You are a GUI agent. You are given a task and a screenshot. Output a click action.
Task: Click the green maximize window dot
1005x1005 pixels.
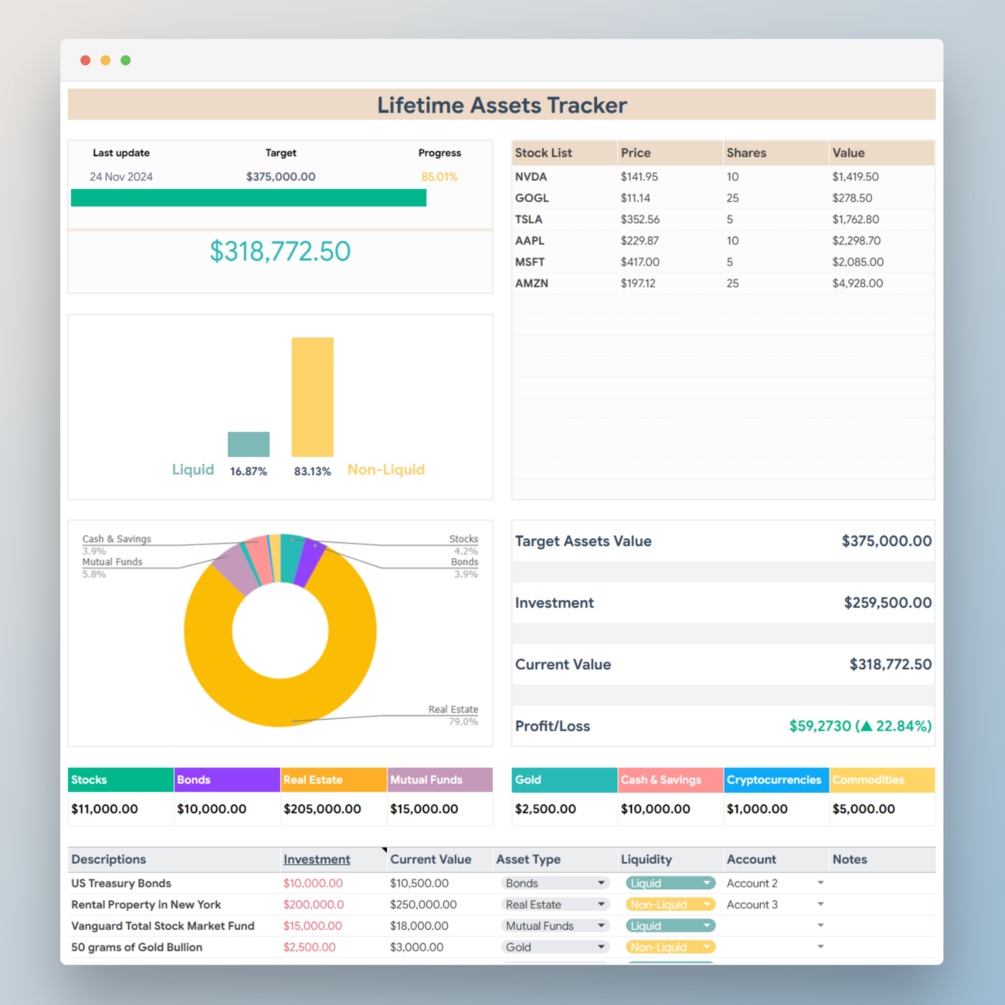[126, 60]
